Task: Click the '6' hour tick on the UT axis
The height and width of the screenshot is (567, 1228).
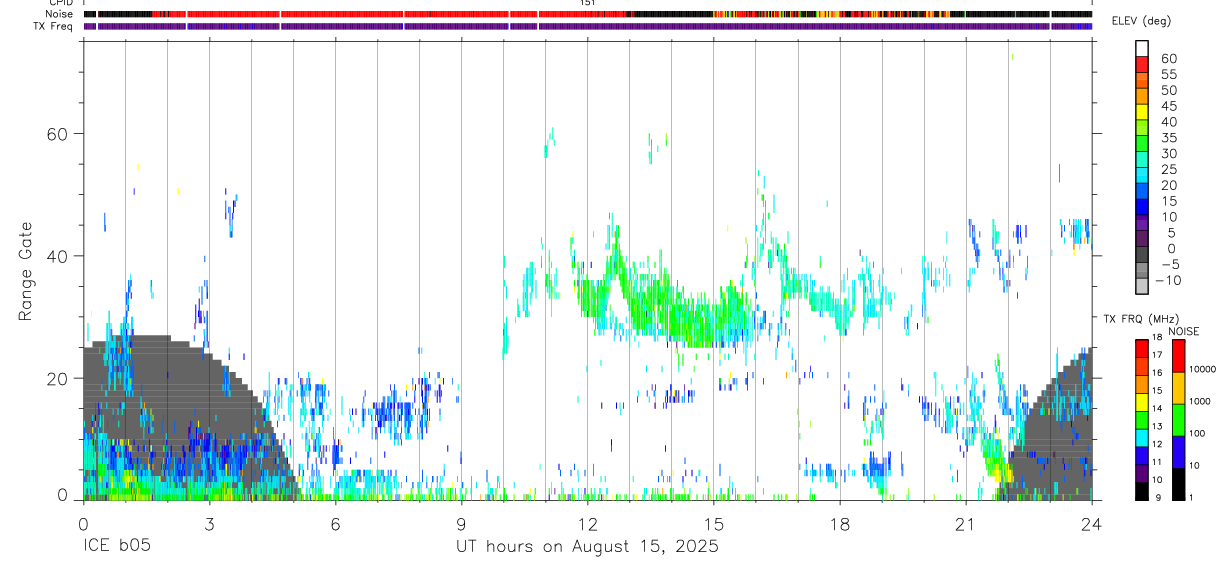Action: coord(335,523)
